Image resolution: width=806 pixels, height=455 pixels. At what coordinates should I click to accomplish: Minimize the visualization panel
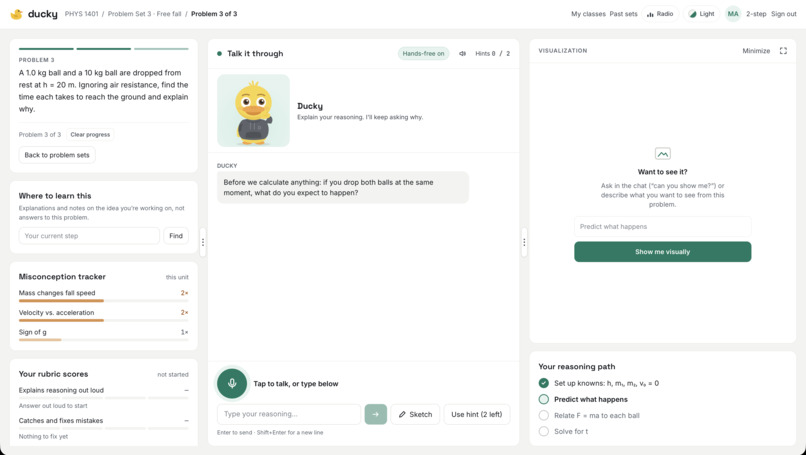756,51
